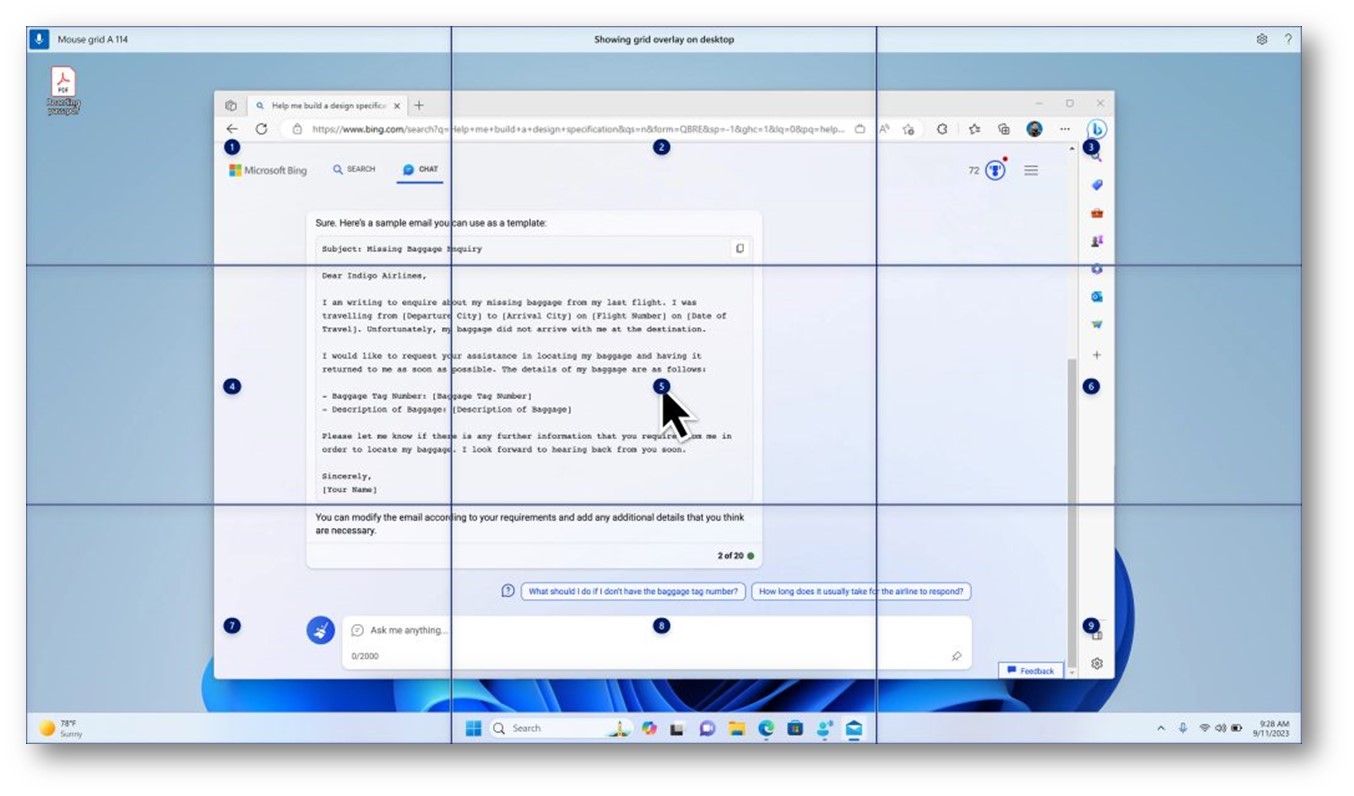Open the Bing hamburger menu
This screenshot has width=1354, height=796.
coord(1031,171)
